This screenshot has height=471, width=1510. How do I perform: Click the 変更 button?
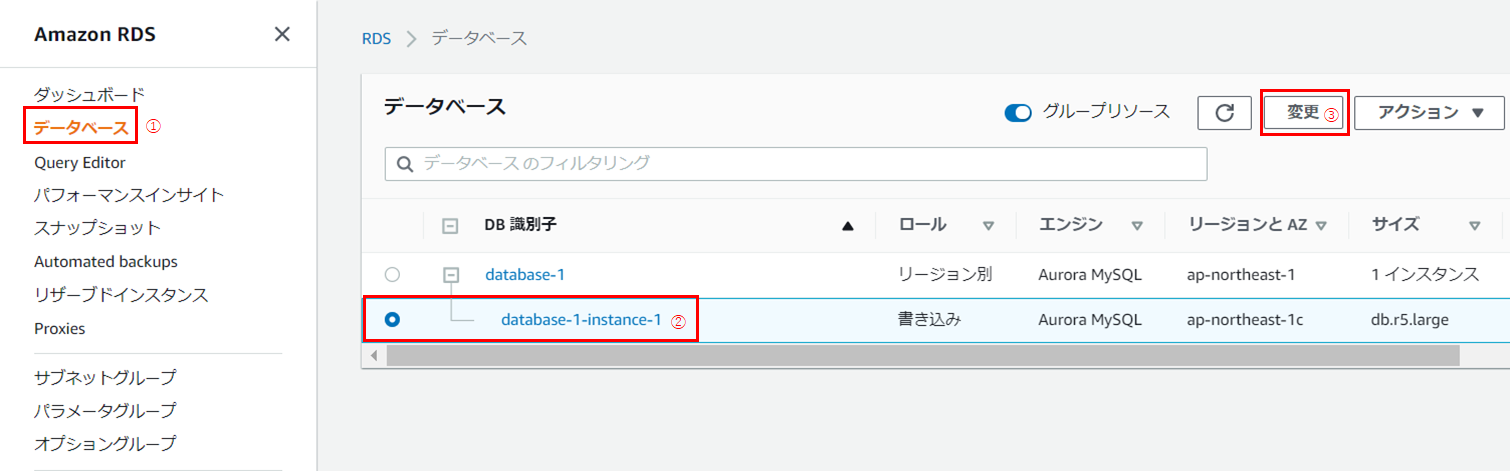click(x=1303, y=113)
